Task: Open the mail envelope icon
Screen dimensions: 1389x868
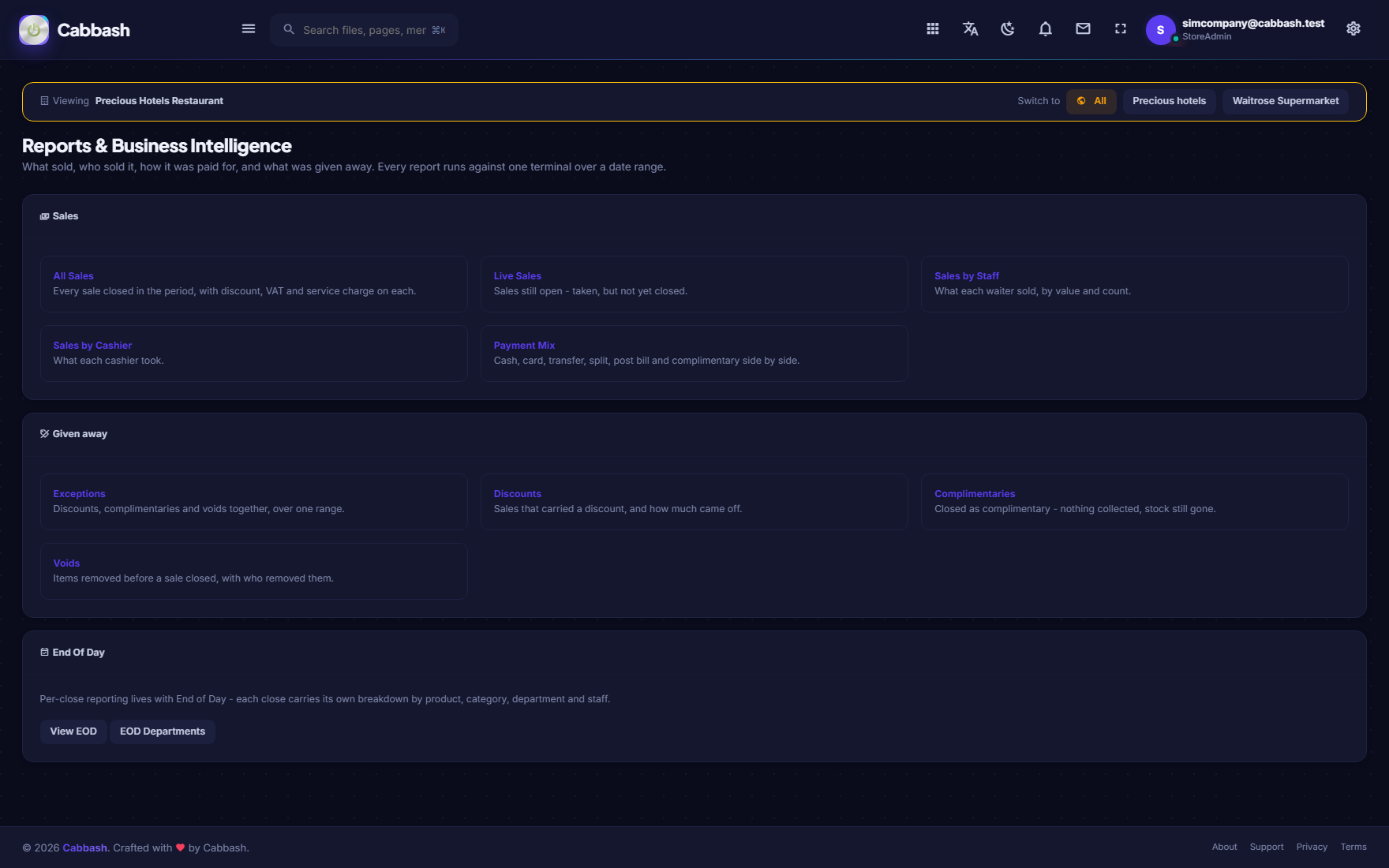Action: pos(1084,29)
